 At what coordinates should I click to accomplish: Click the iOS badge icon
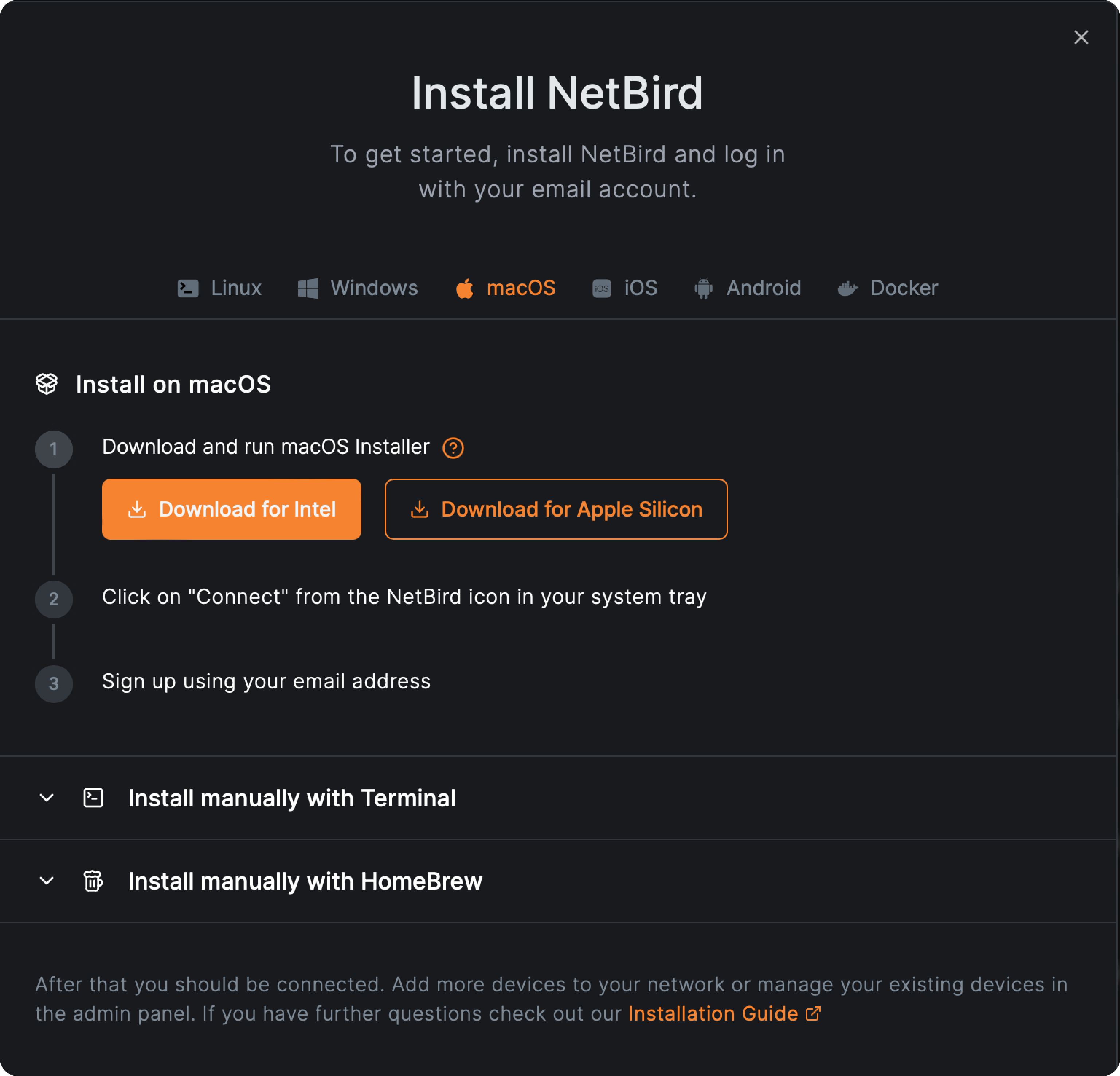coord(602,288)
